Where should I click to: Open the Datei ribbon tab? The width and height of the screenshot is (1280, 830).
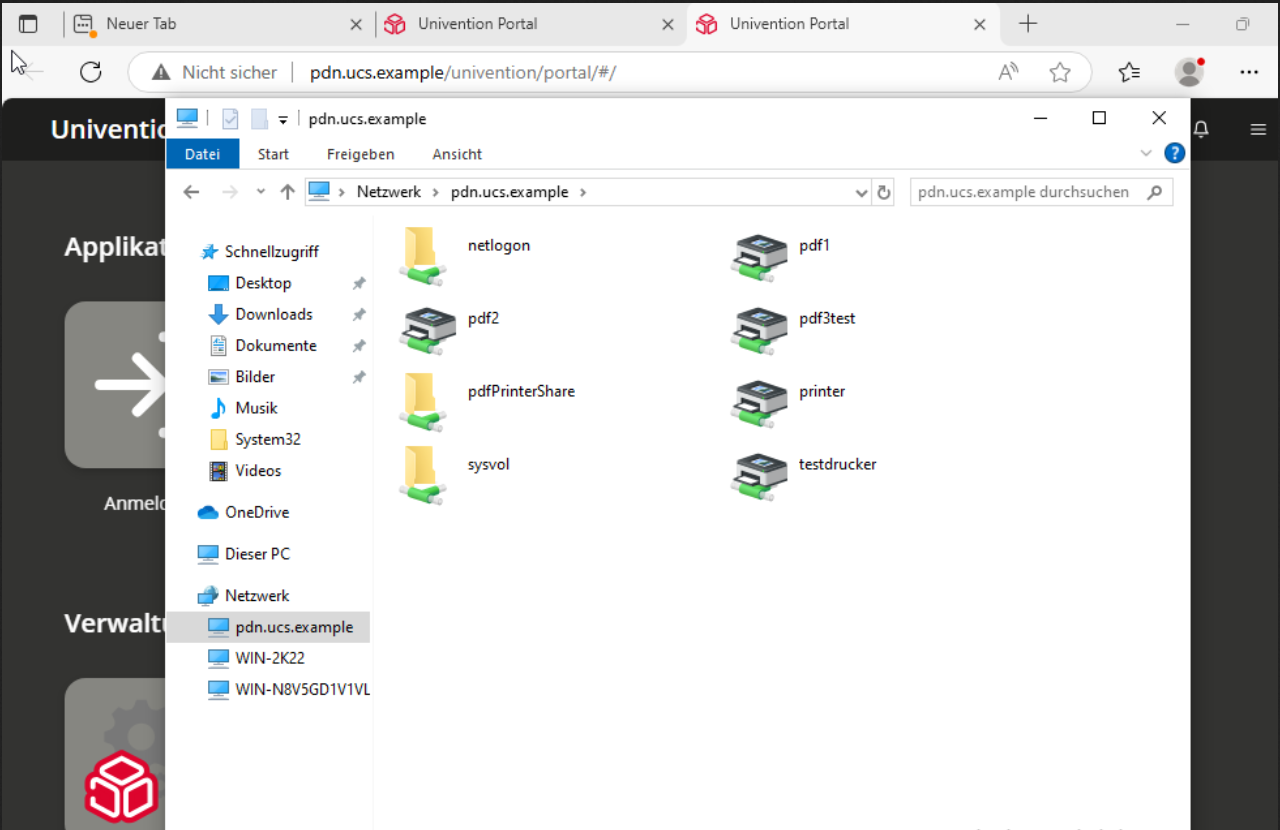point(202,154)
